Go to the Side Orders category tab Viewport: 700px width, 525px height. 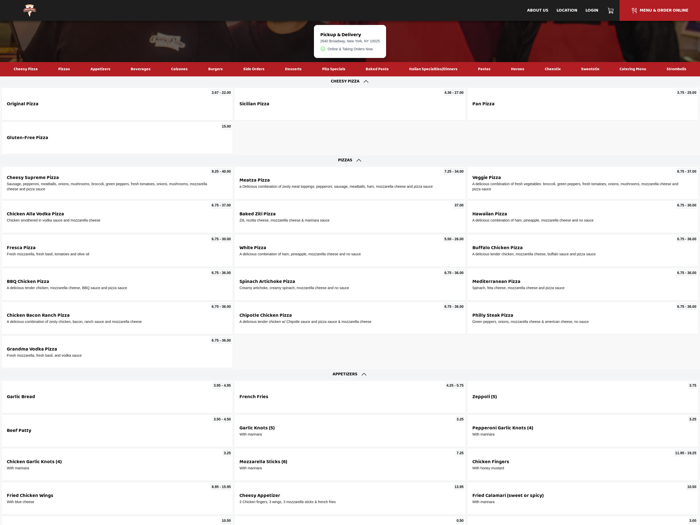point(254,69)
